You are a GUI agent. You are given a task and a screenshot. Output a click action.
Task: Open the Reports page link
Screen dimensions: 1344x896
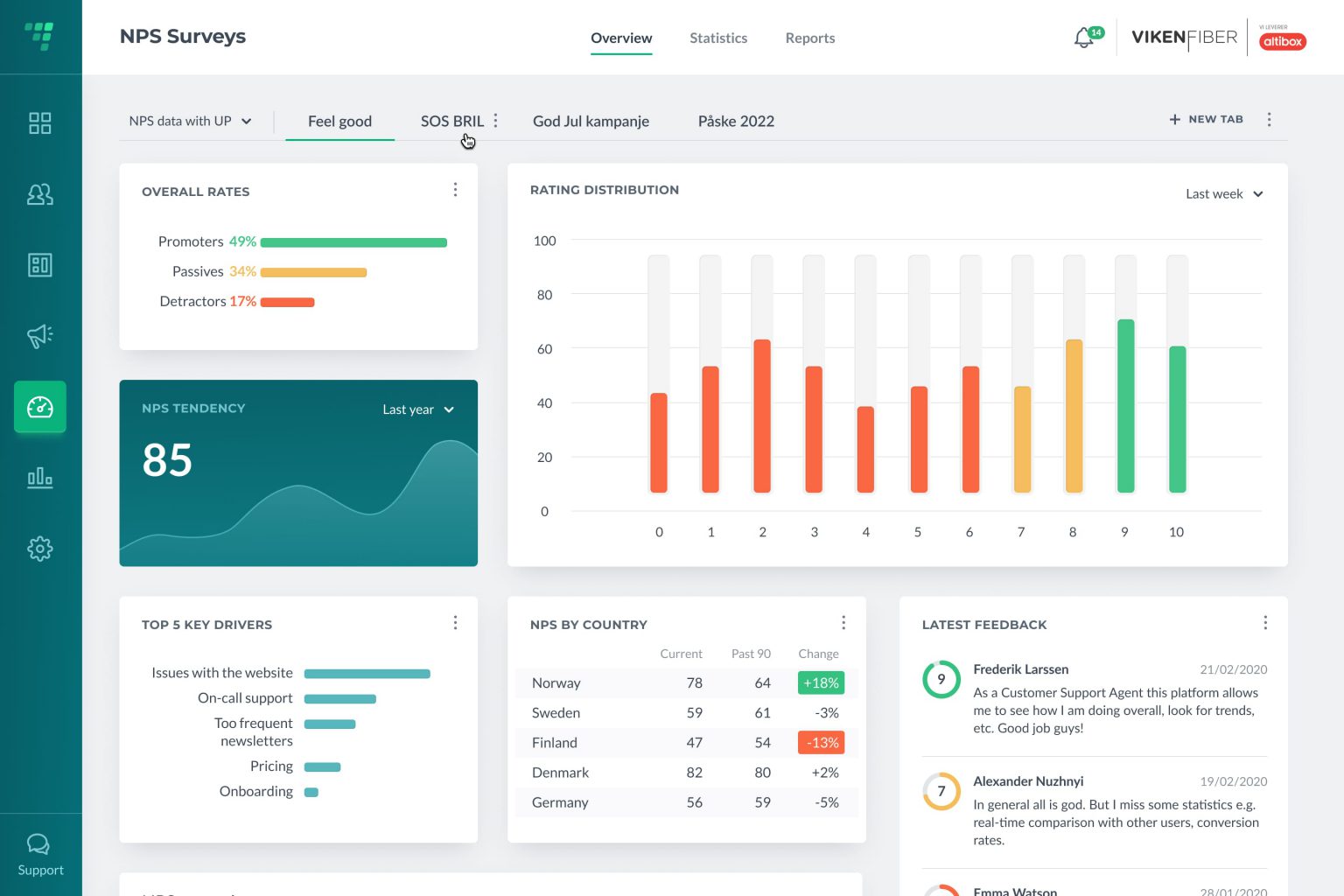tap(809, 38)
